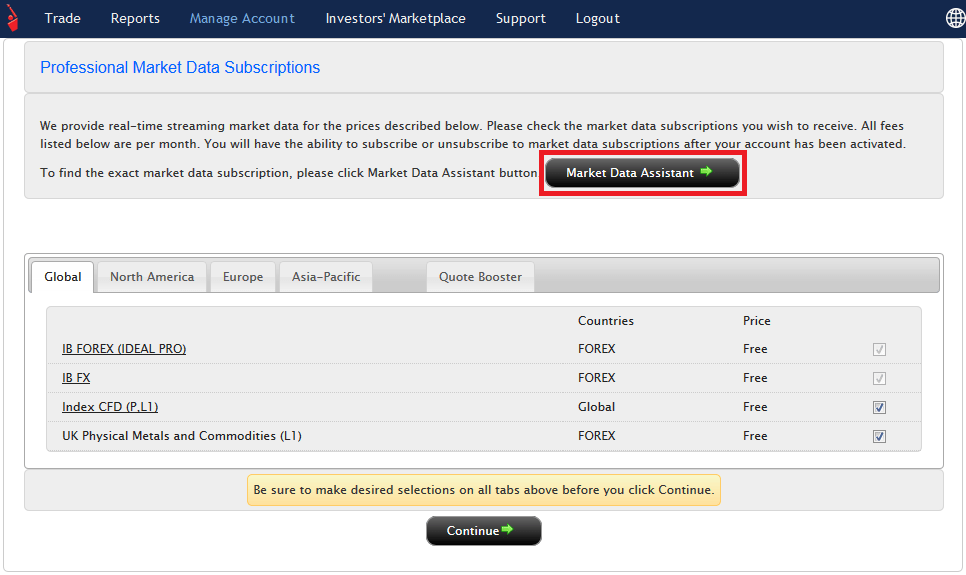Open the Reports menu
This screenshot has width=966, height=575.
(x=135, y=18)
